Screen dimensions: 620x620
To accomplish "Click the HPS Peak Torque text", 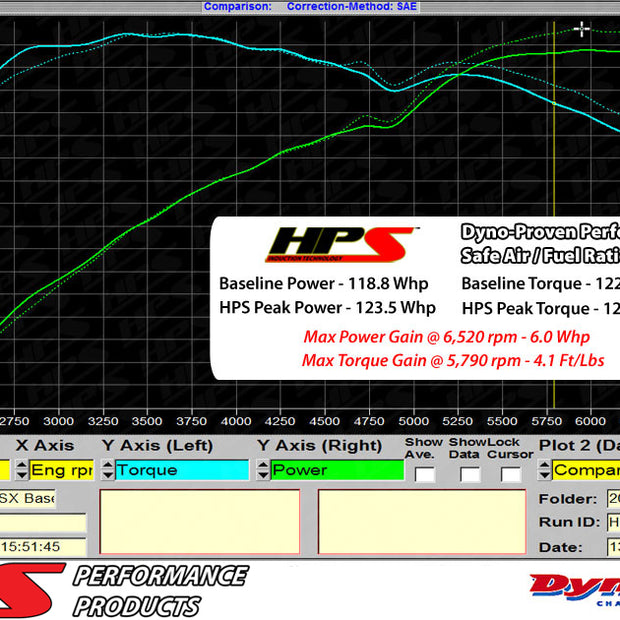I will coord(541,308).
